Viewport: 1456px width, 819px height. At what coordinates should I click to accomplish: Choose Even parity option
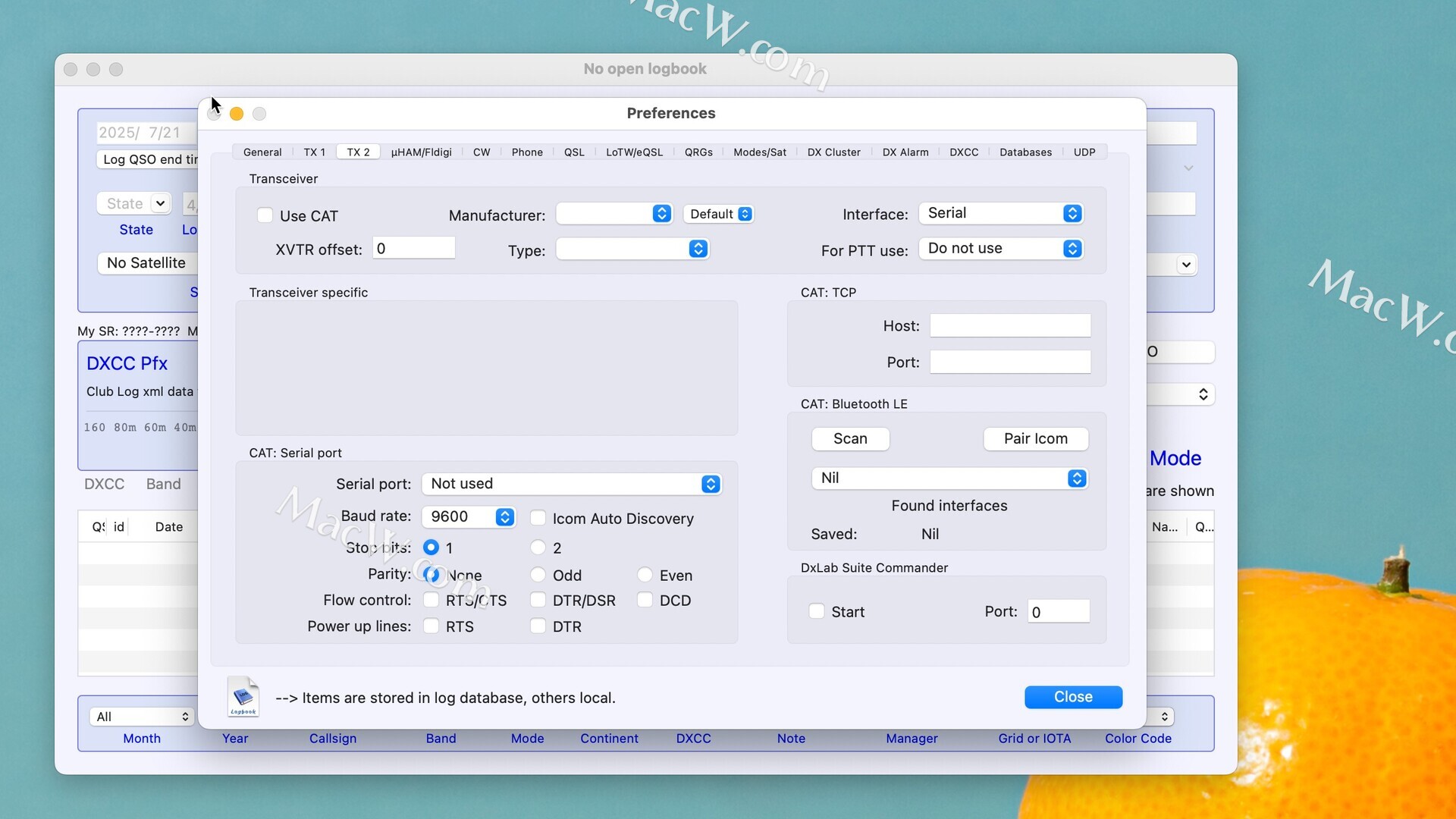click(645, 574)
